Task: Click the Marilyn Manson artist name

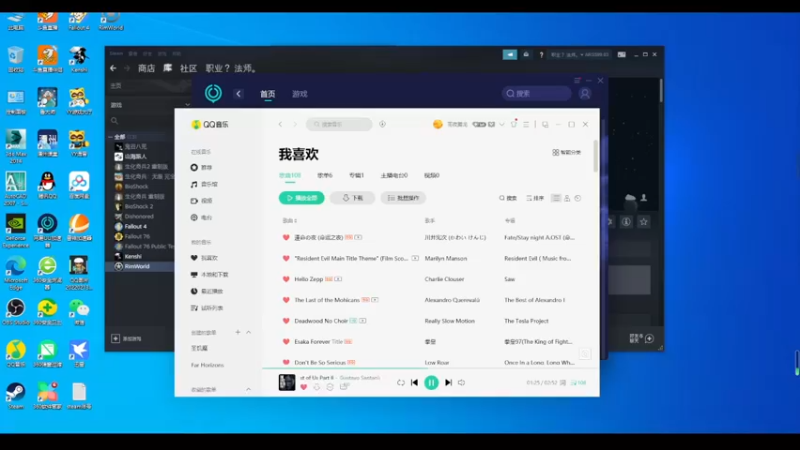Action: coord(446,258)
